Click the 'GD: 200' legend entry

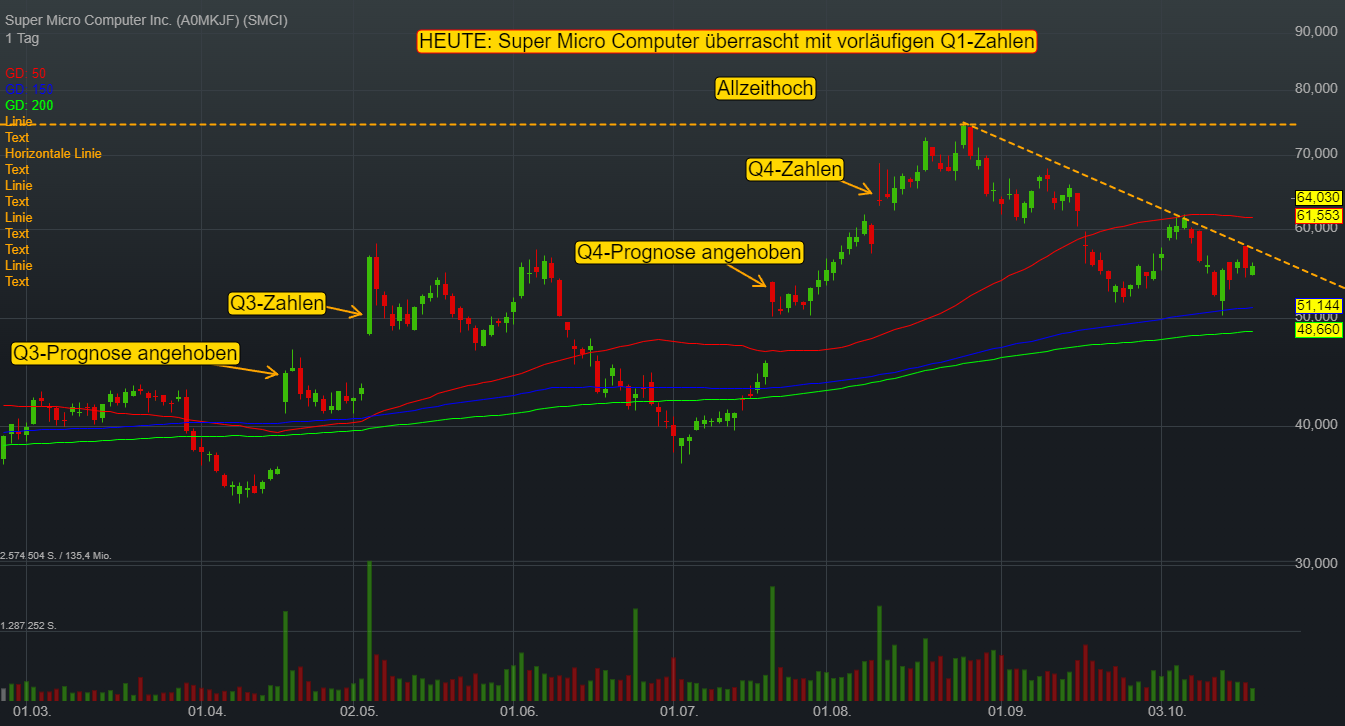point(29,105)
